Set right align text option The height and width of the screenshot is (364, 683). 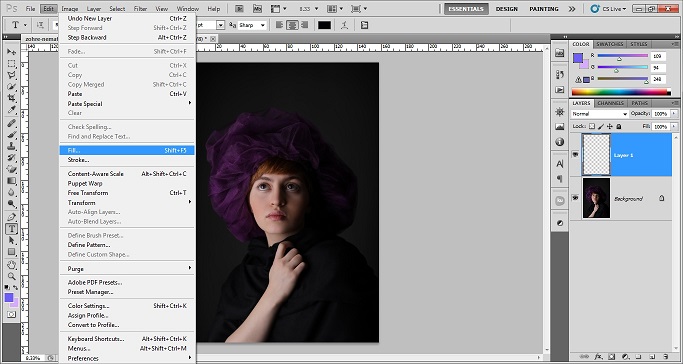pos(304,25)
